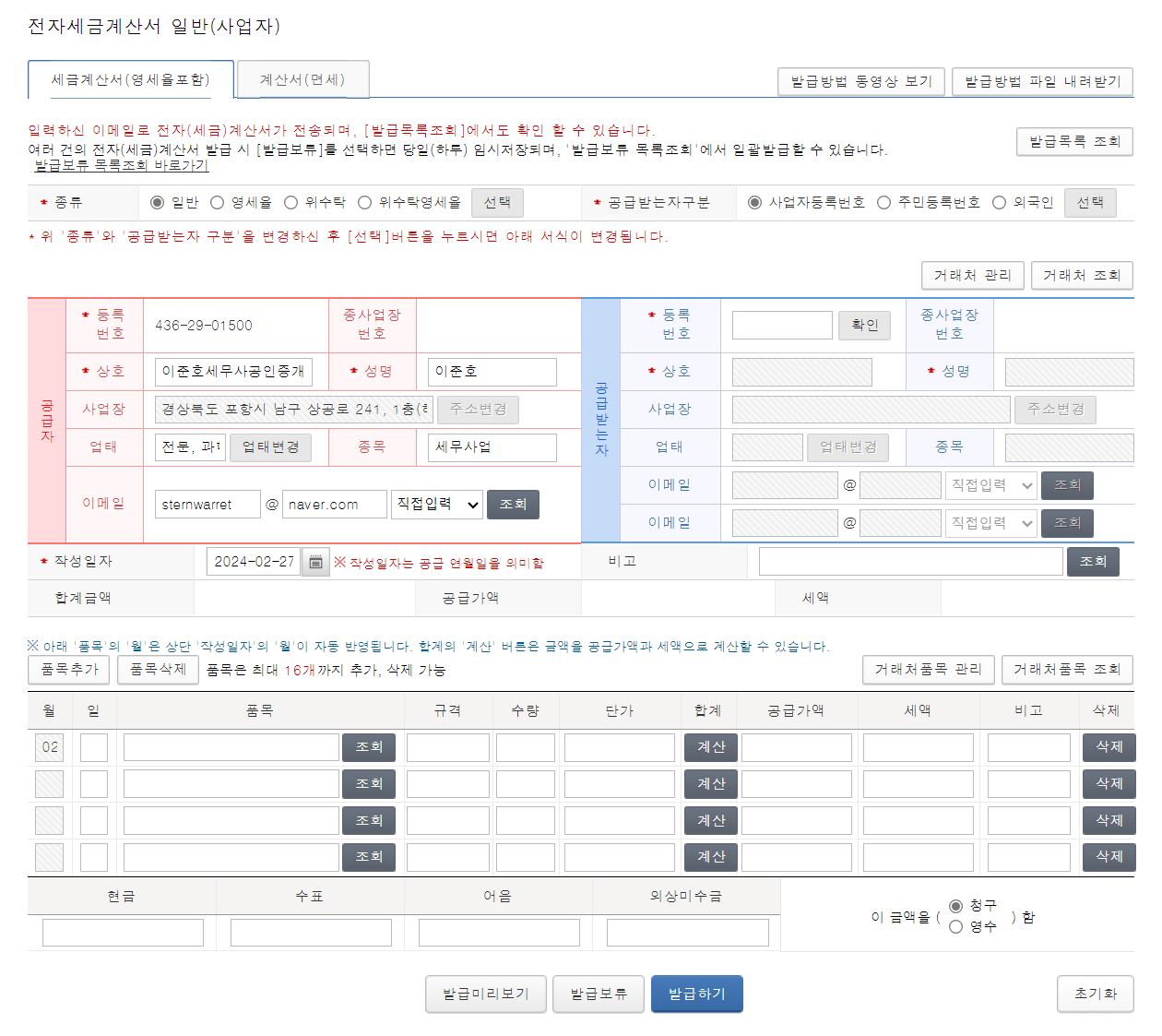Screen dimensions: 1162x1036
Task: Click 초기화 reset button
Action: 1096,994
